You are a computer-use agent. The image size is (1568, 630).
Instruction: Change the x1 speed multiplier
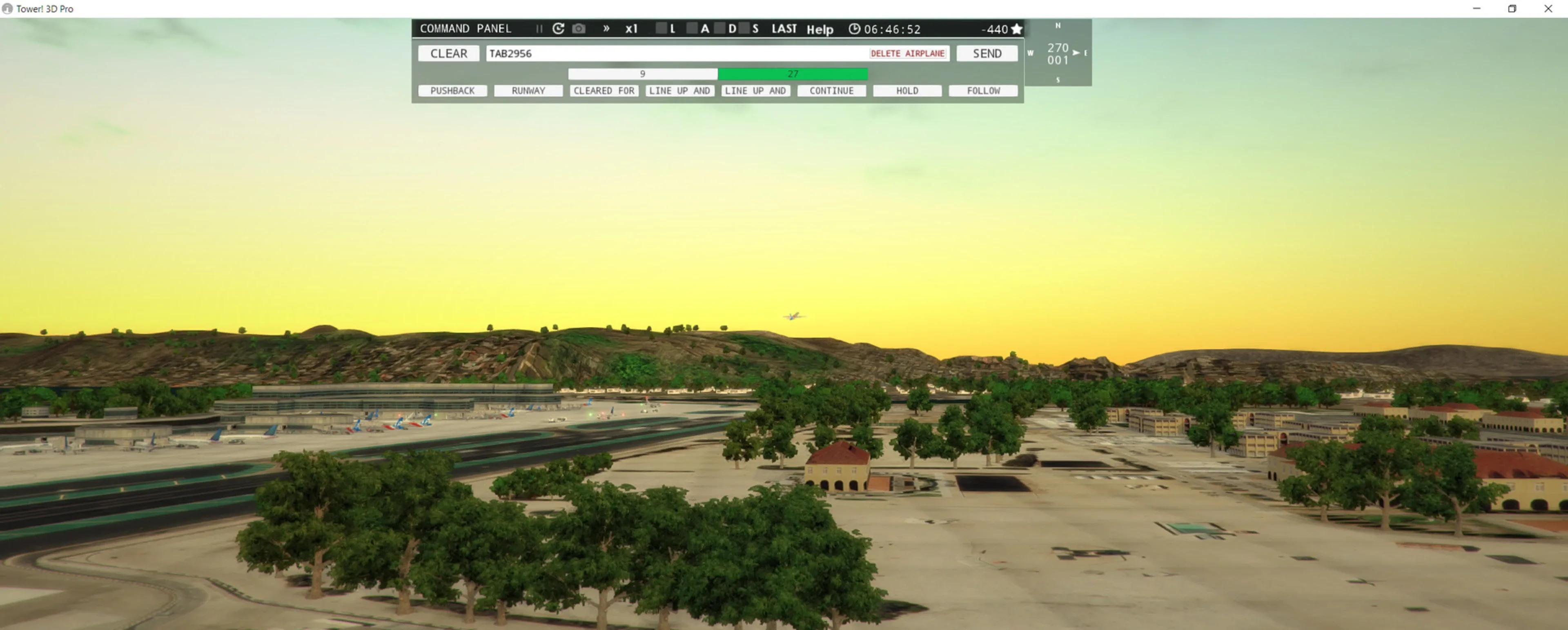point(631,29)
